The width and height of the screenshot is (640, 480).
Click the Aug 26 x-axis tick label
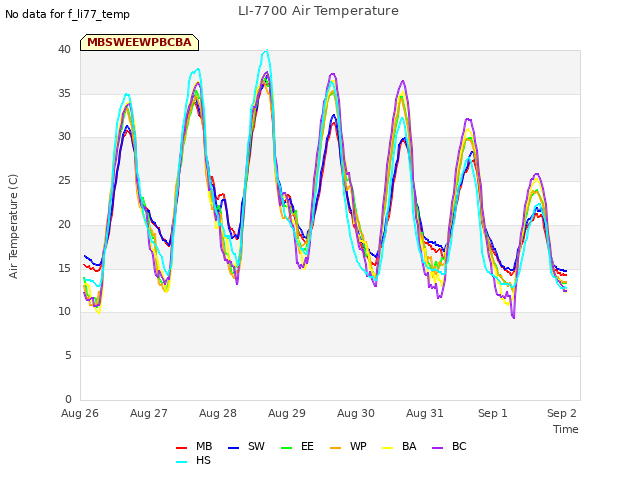click(80, 413)
